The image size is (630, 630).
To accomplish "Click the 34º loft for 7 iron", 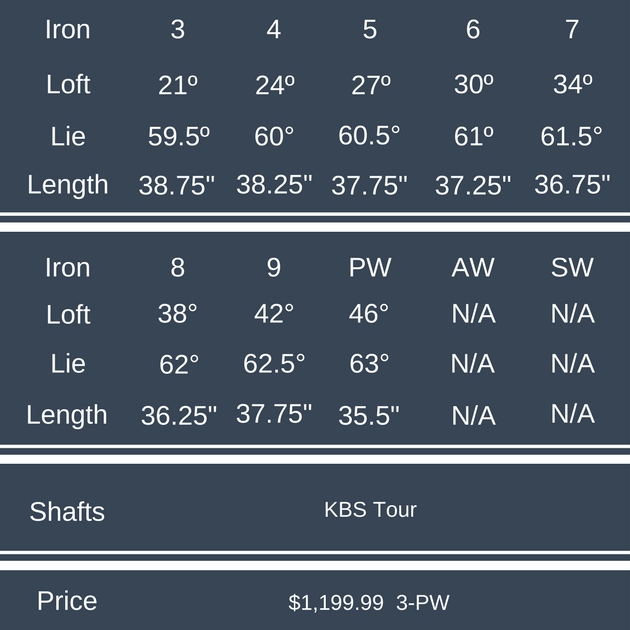I will (572, 85).
